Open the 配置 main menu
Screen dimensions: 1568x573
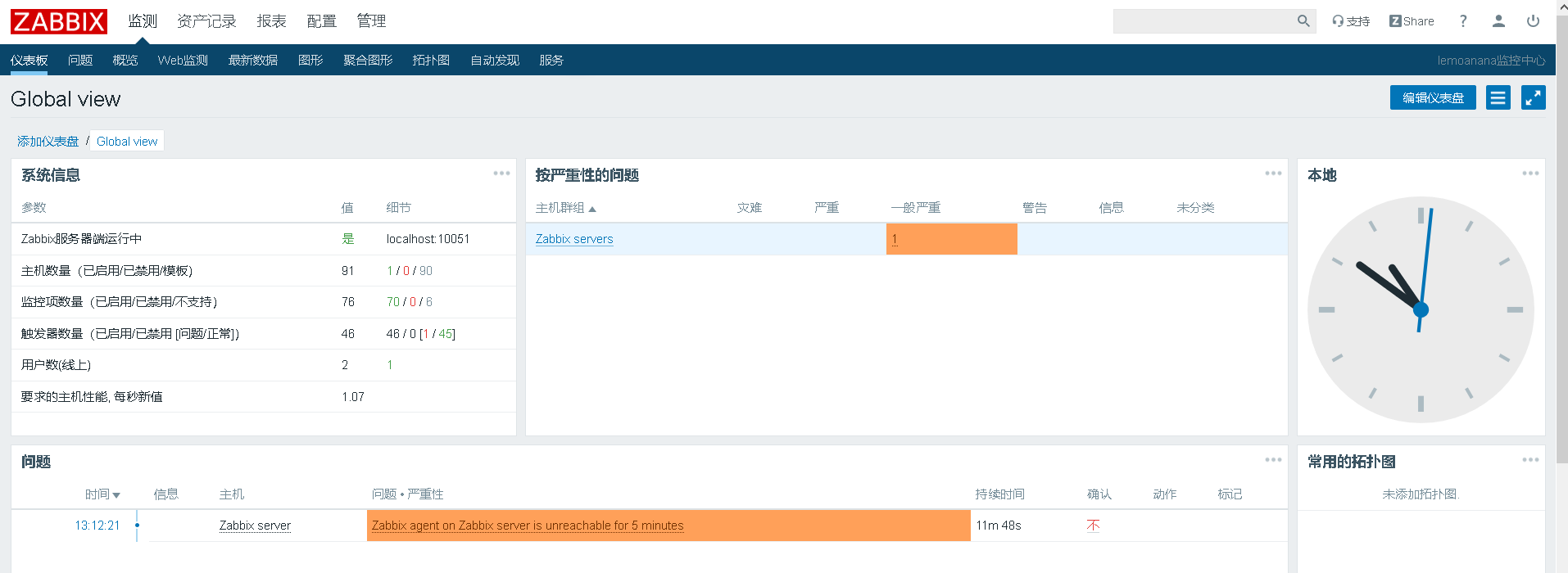[321, 21]
